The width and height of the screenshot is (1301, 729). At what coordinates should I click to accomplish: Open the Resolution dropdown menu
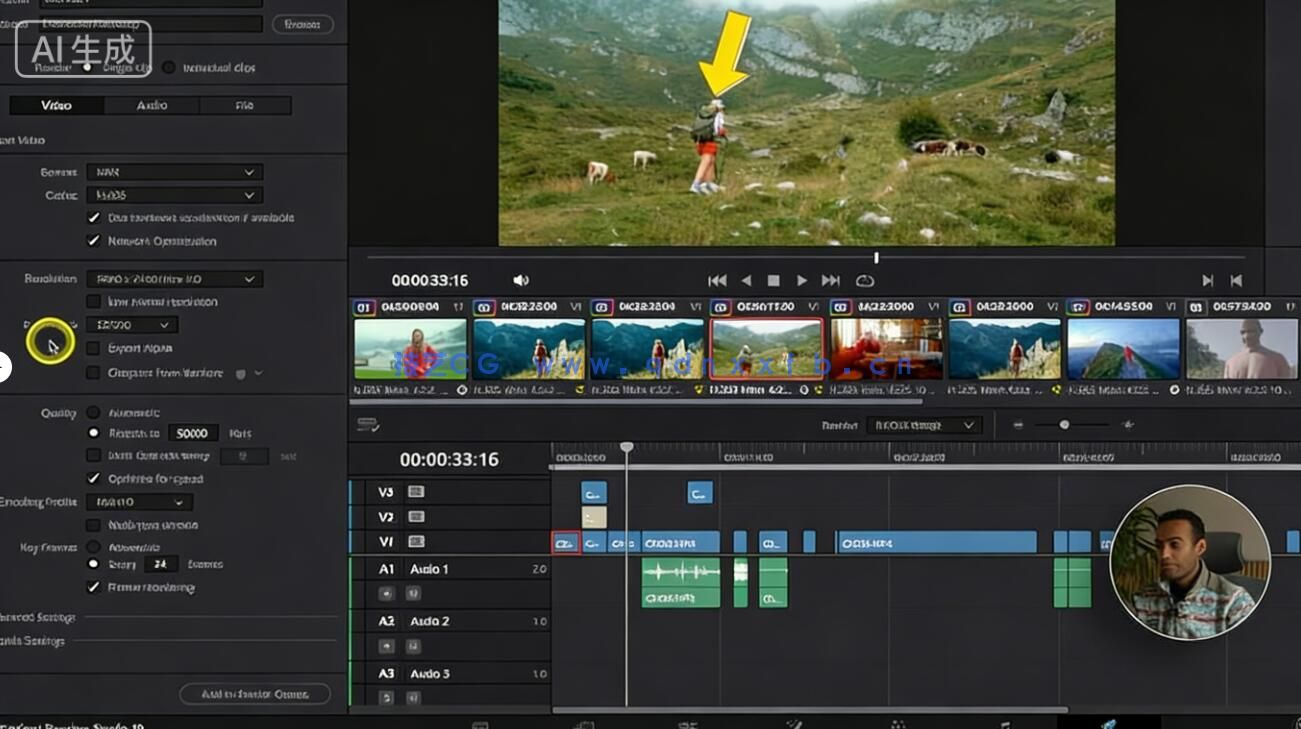[174, 278]
